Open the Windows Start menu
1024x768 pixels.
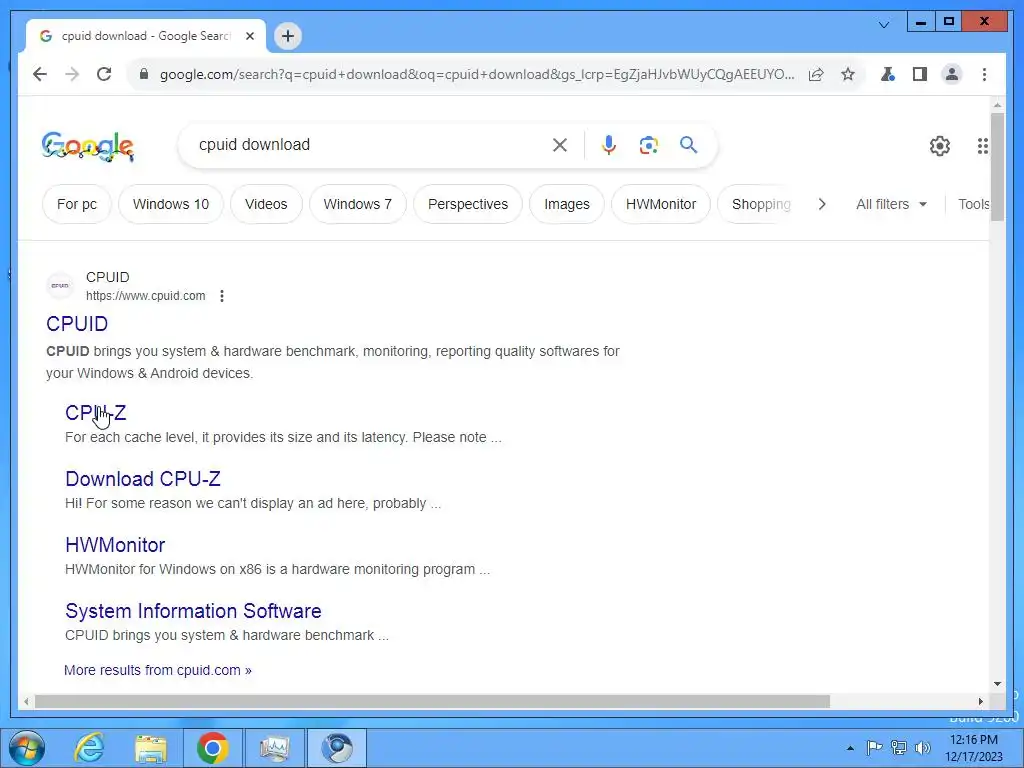[27, 748]
